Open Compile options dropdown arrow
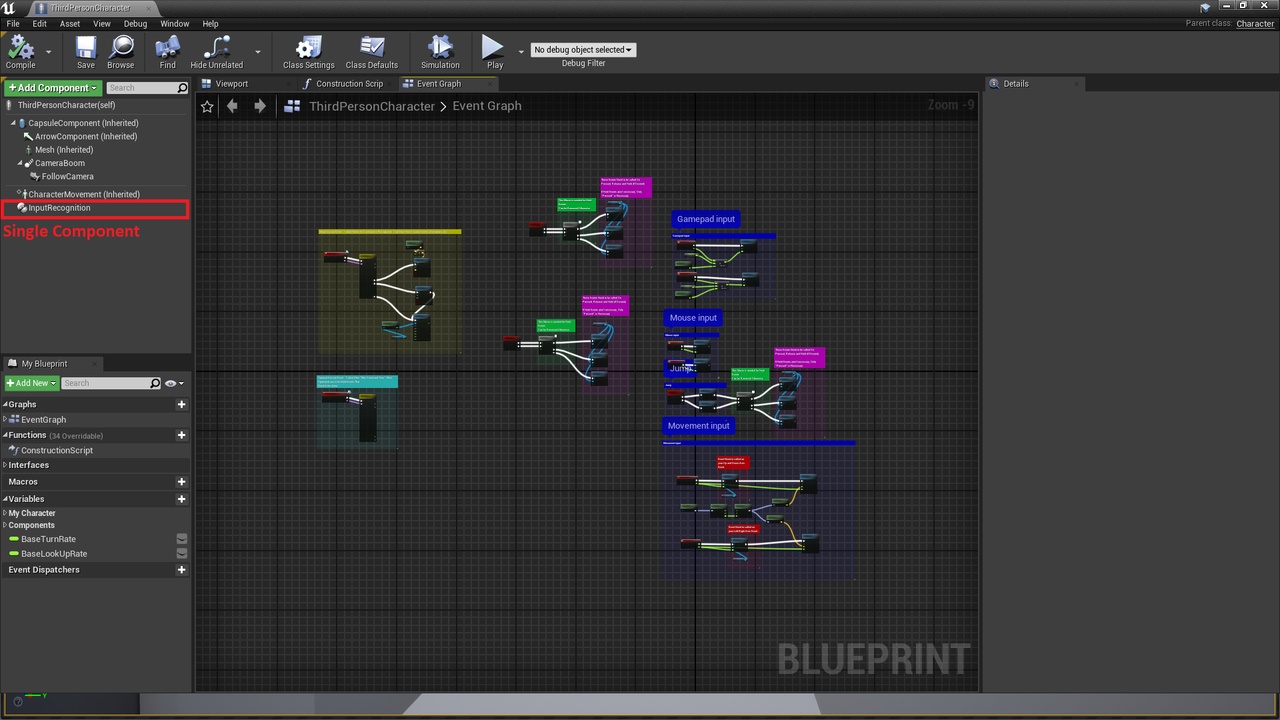Screen dimensions: 1280x720 pos(48,51)
